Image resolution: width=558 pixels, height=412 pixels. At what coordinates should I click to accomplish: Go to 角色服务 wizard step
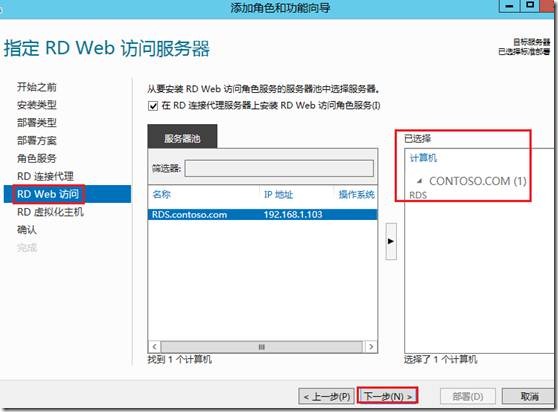(x=37, y=158)
